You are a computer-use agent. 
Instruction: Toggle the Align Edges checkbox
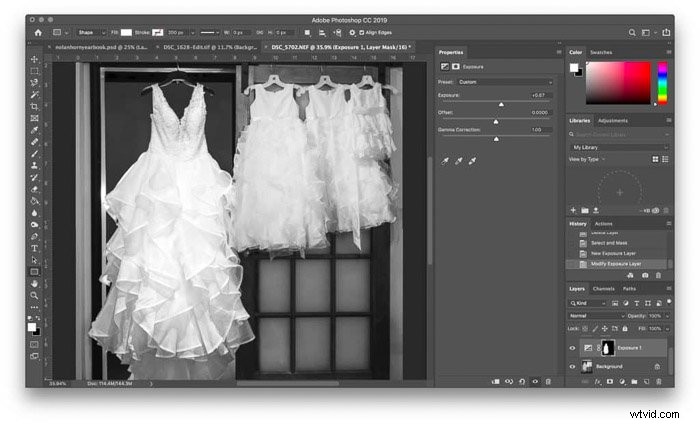point(362,33)
